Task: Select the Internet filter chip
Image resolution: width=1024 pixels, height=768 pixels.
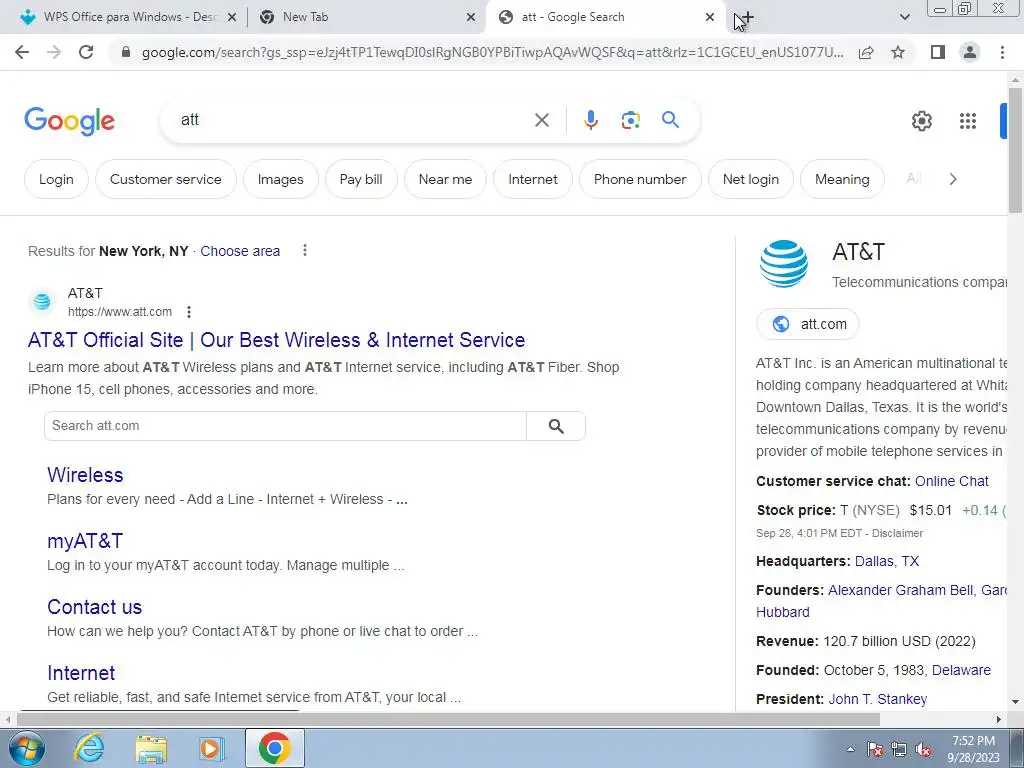Action: (x=533, y=179)
